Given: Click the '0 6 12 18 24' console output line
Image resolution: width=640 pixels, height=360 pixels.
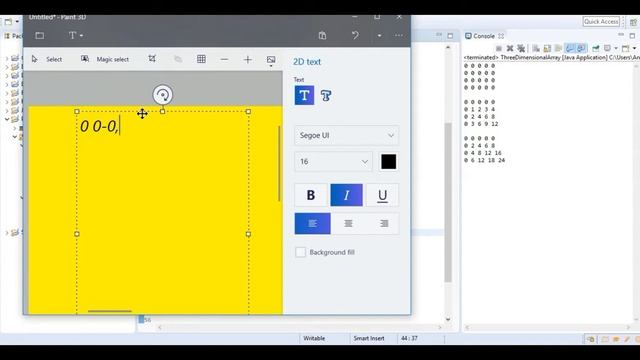Looking at the screenshot, I should point(484,160).
